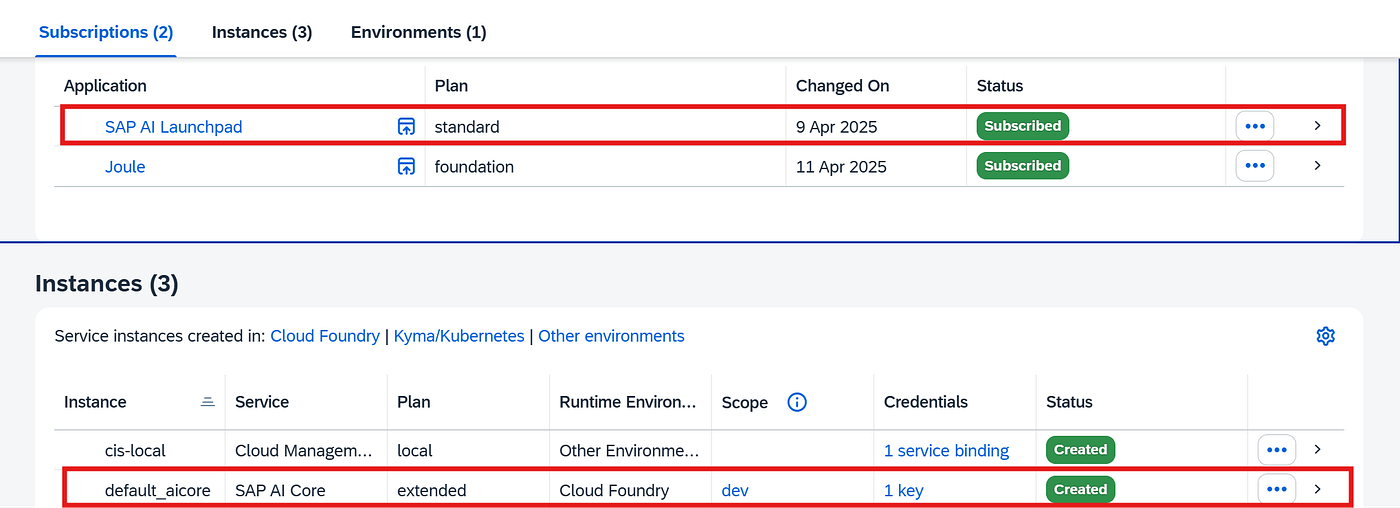The width and height of the screenshot is (1400, 508).
Task: Select the 'standard' plan cell
Action: point(467,127)
